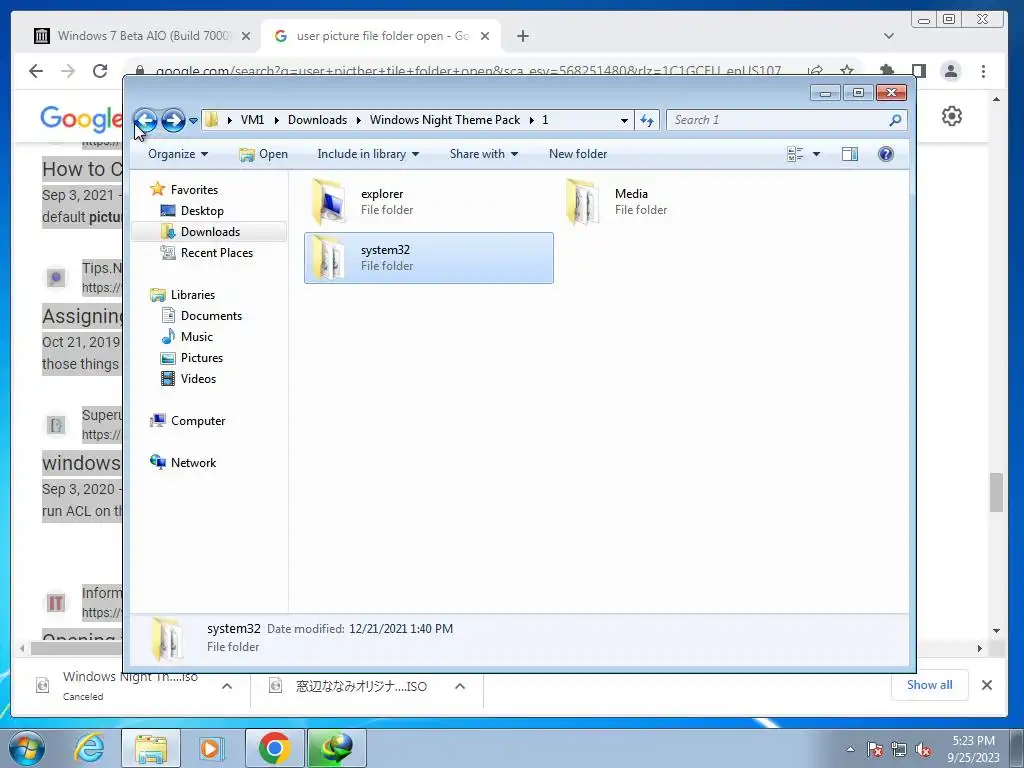Change the view with the views icon
The width and height of the screenshot is (1024, 768).
pyautogui.click(x=795, y=154)
